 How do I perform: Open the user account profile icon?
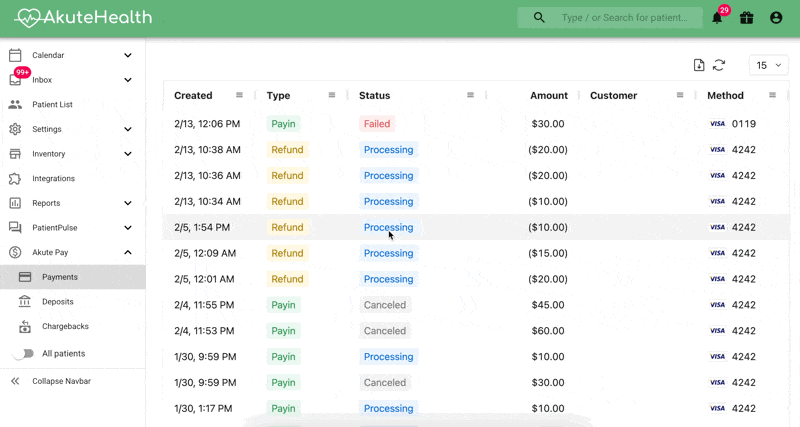tap(776, 18)
